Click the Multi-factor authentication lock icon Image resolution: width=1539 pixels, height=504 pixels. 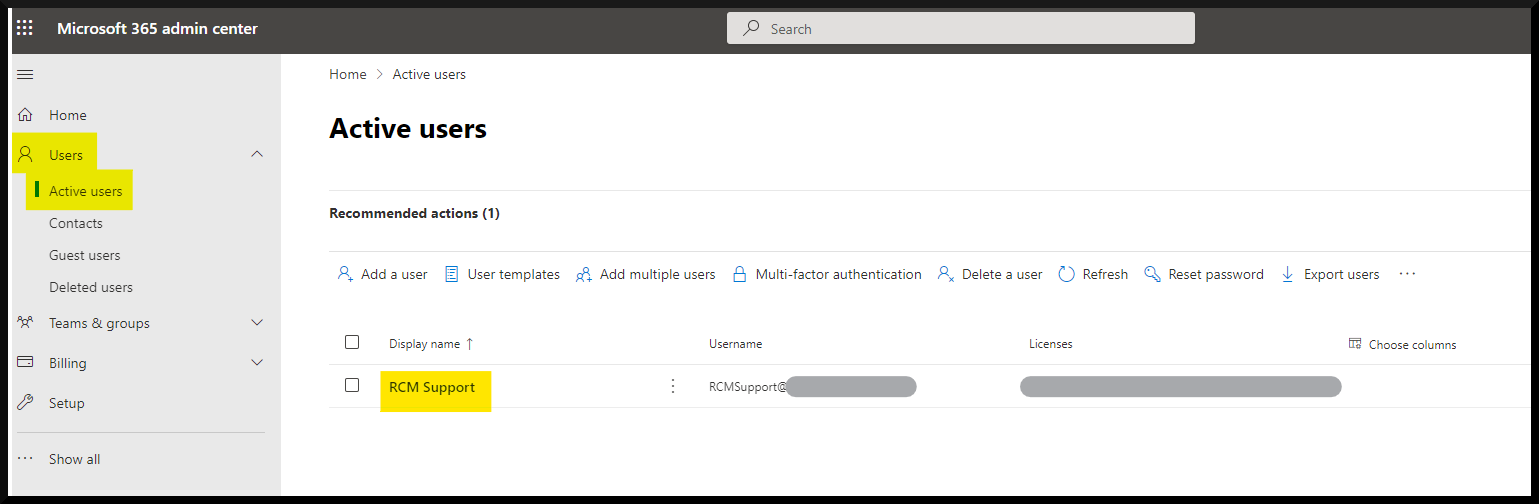[x=740, y=274]
